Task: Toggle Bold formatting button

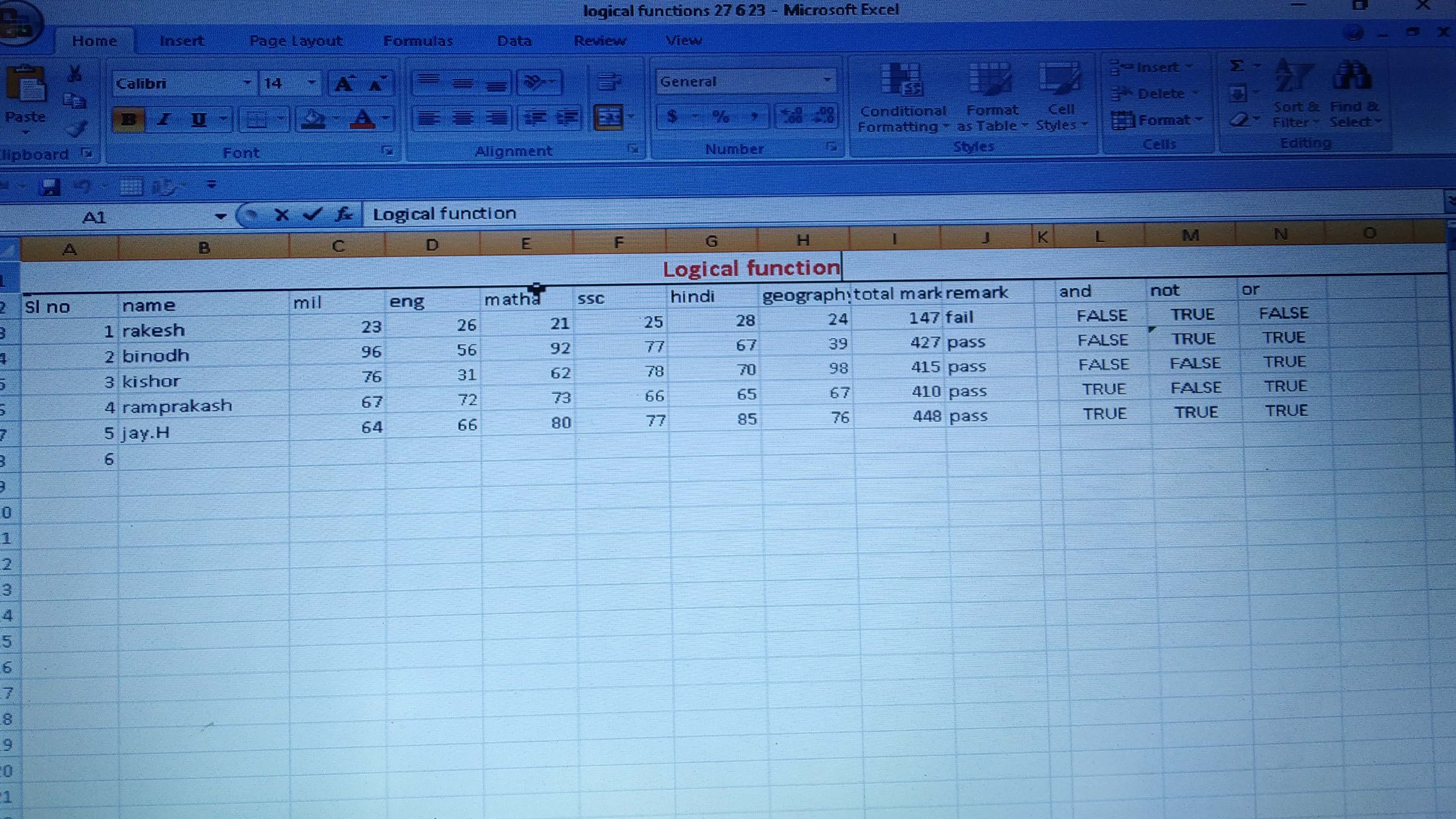Action: tap(129, 119)
